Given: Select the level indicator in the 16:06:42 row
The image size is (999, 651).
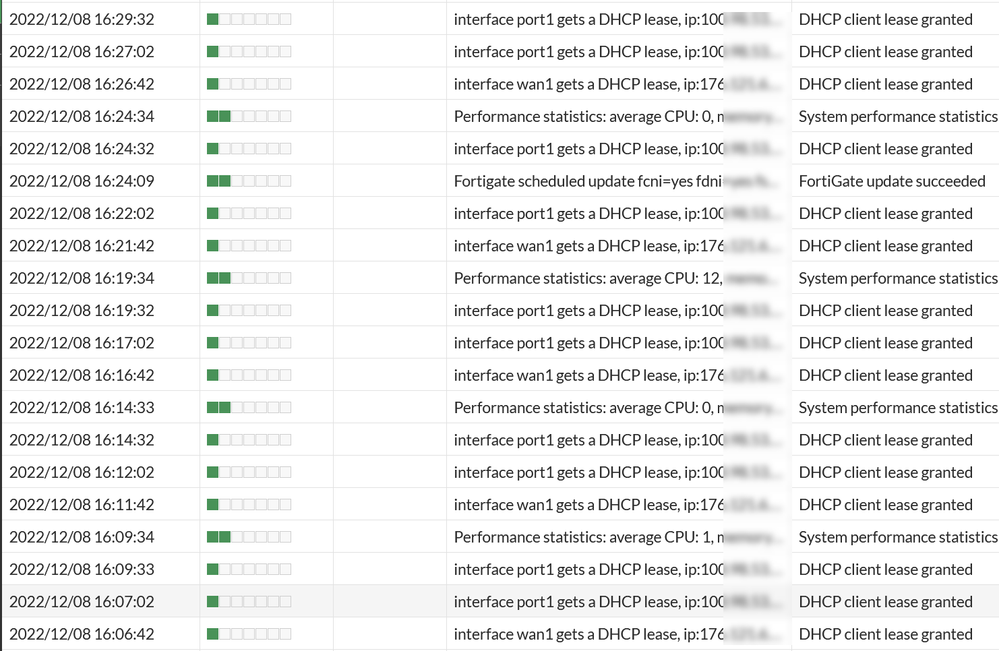Looking at the screenshot, I should (249, 634).
